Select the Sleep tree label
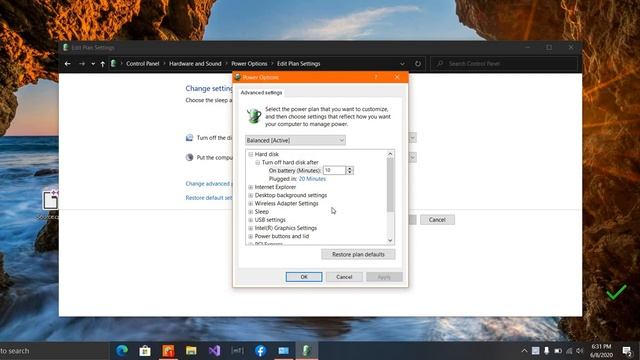 pos(262,211)
